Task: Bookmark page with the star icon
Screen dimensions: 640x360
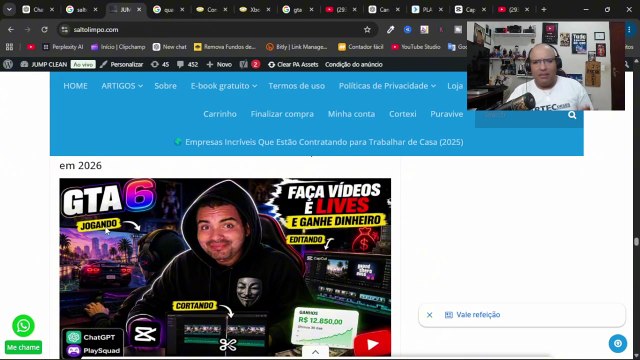Action: [x=367, y=30]
